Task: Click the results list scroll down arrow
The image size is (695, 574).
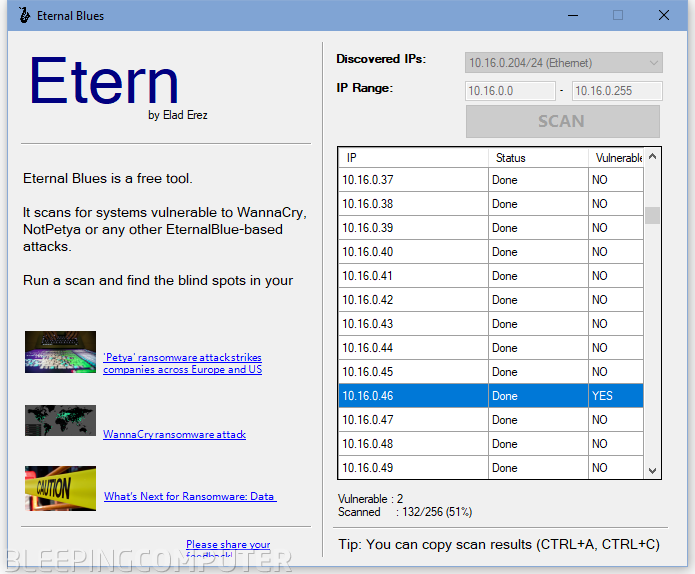Action: [x=652, y=470]
